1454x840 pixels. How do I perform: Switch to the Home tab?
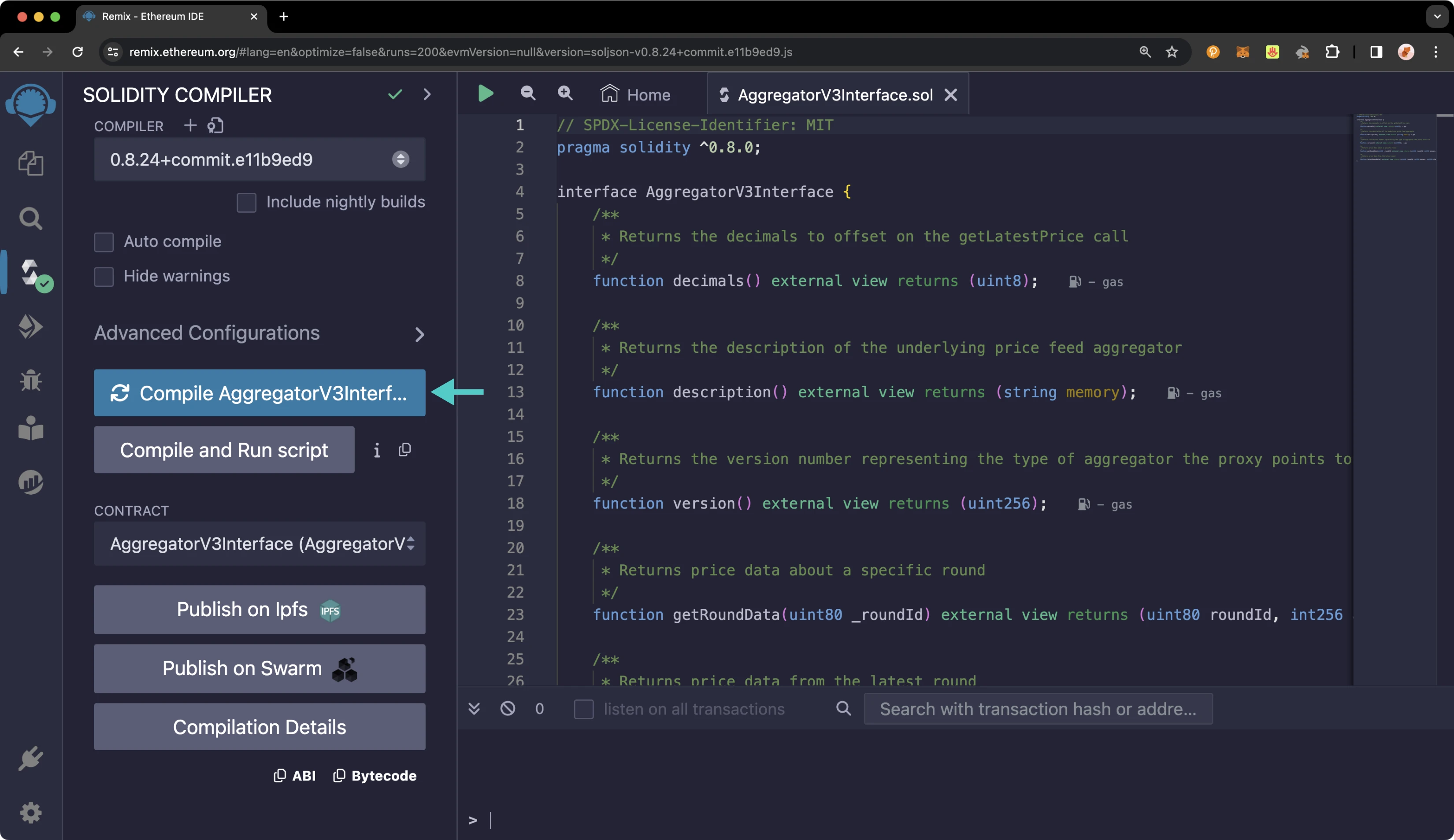click(x=635, y=95)
